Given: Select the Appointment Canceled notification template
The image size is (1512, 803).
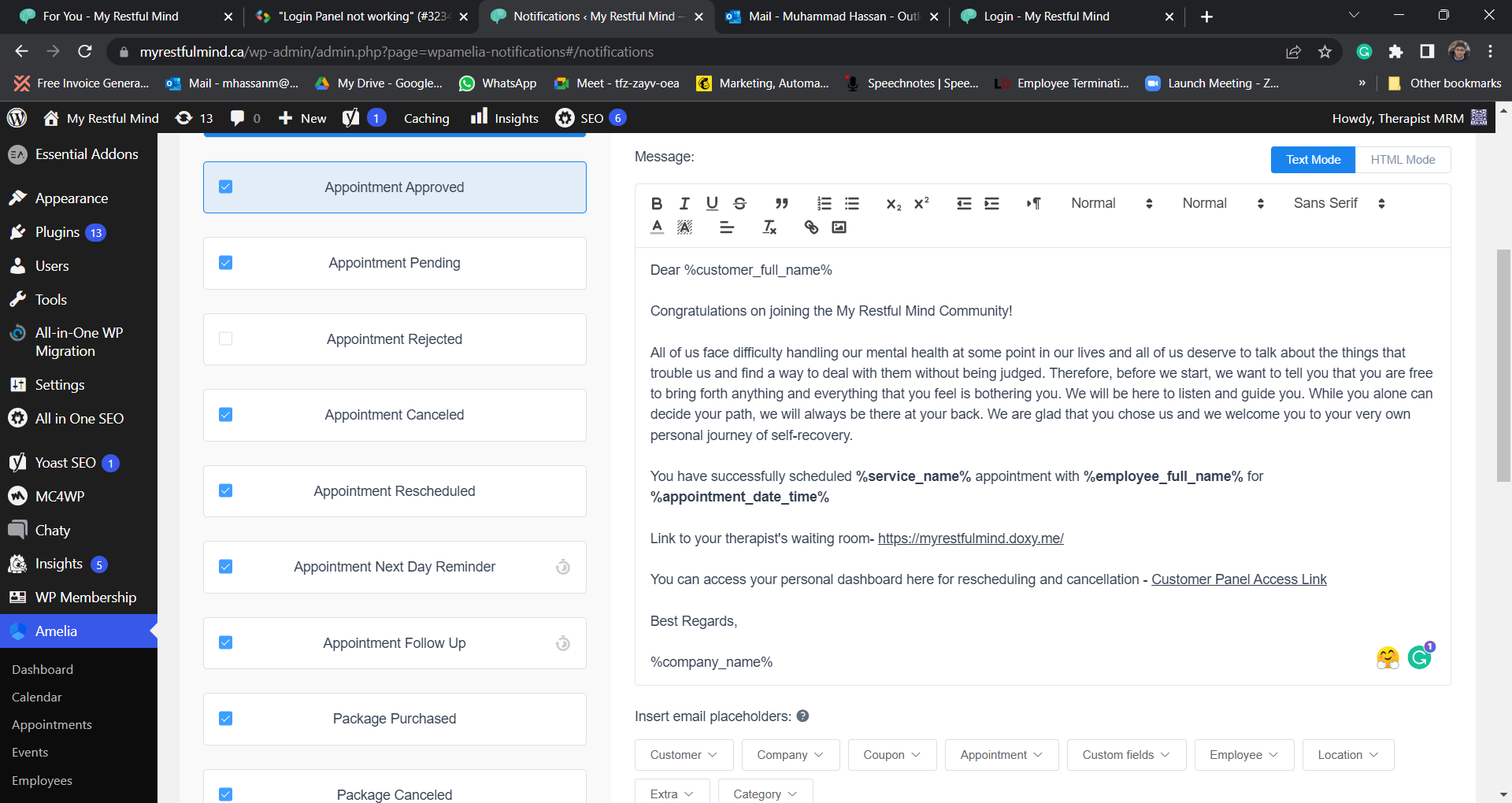Looking at the screenshot, I should (x=395, y=415).
